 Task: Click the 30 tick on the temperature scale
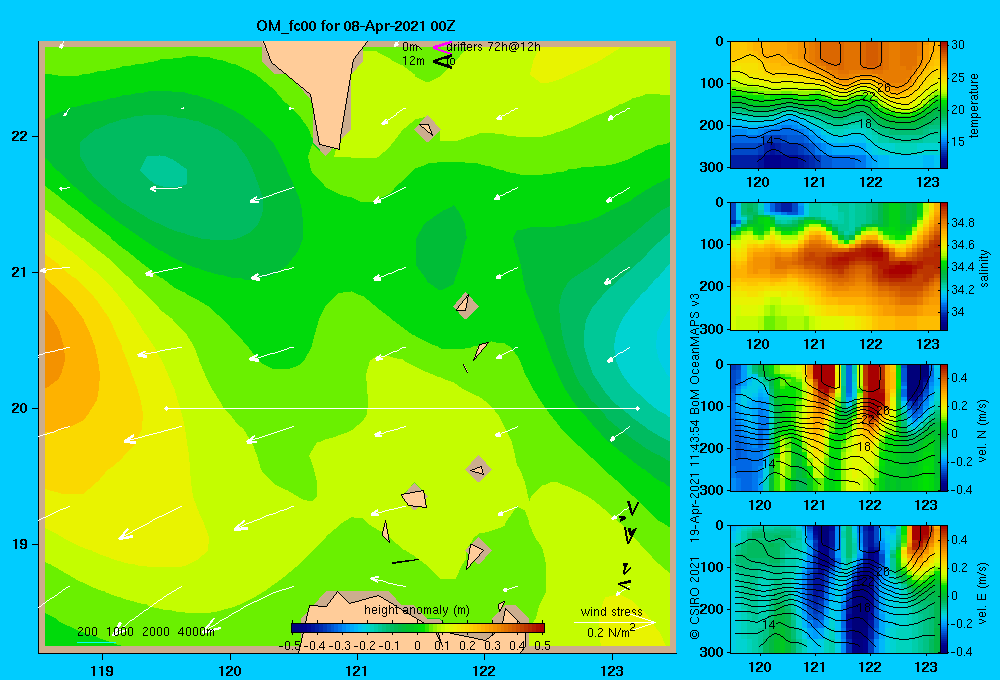coord(957,45)
